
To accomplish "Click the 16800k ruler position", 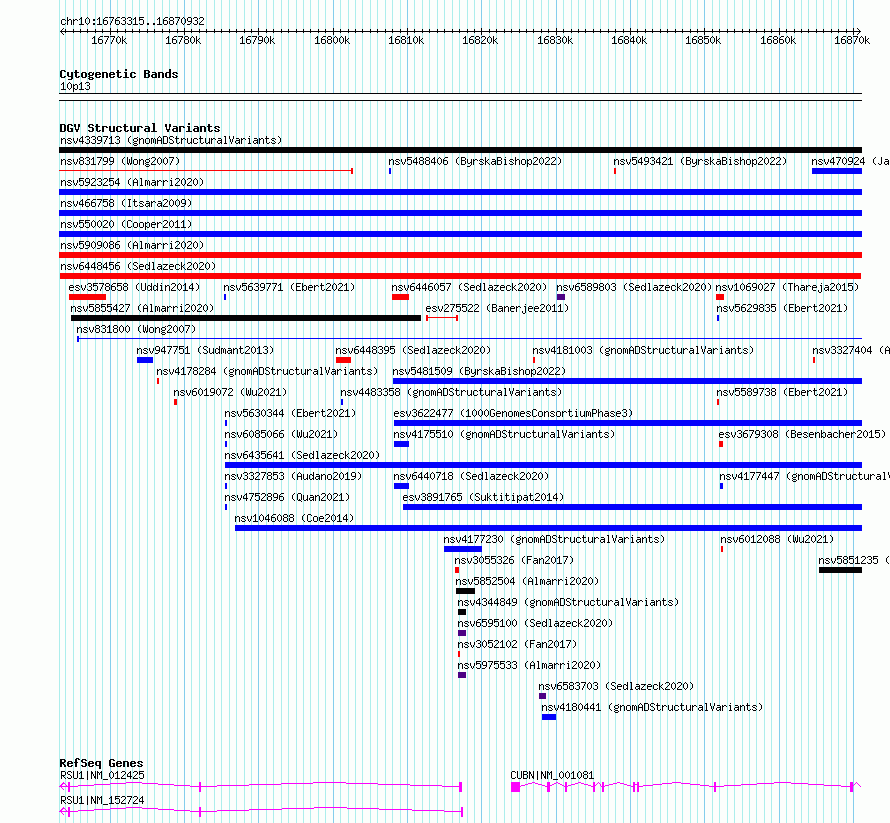I will pyautogui.click(x=332, y=40).
